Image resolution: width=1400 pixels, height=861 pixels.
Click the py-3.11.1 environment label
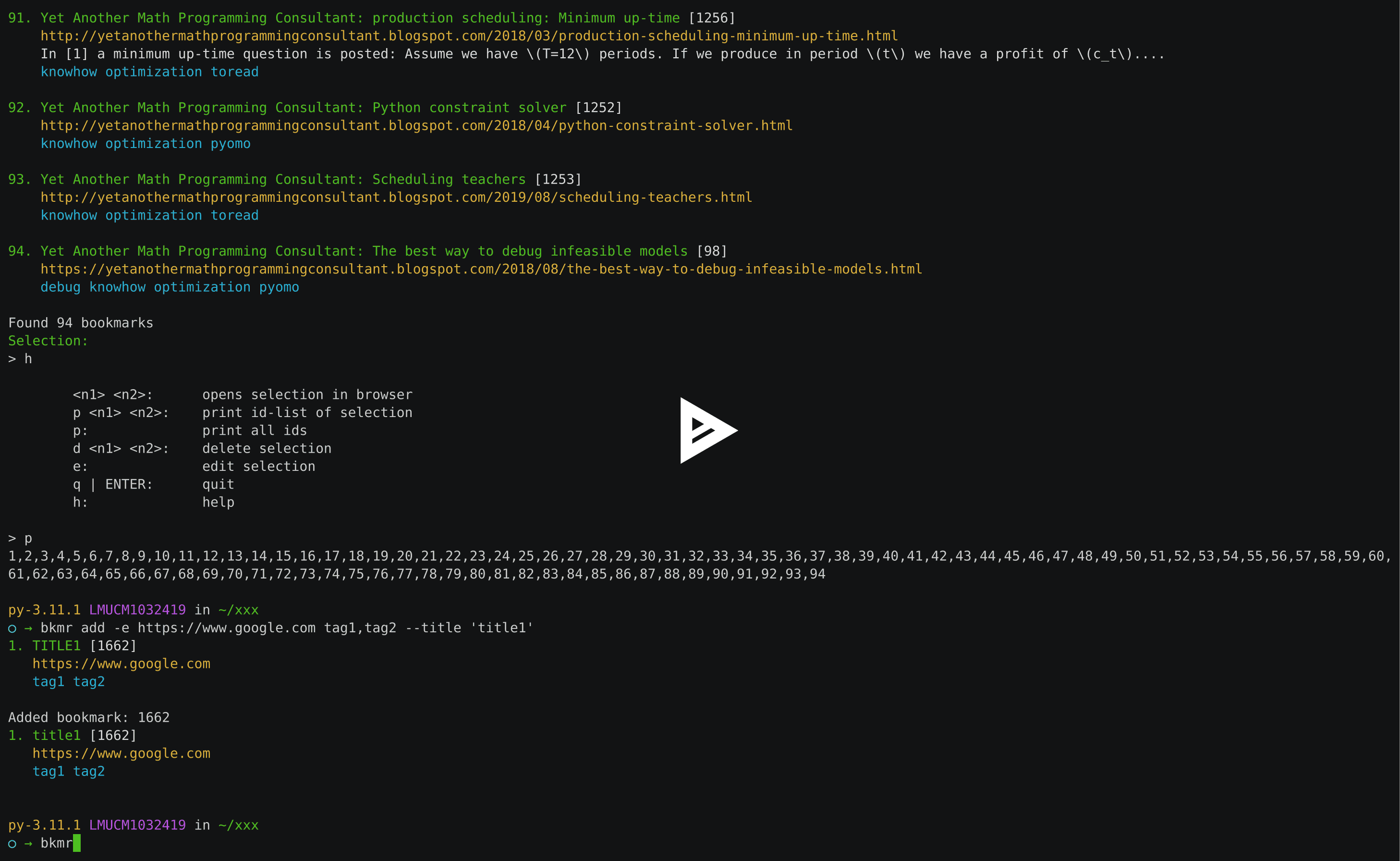44,824
